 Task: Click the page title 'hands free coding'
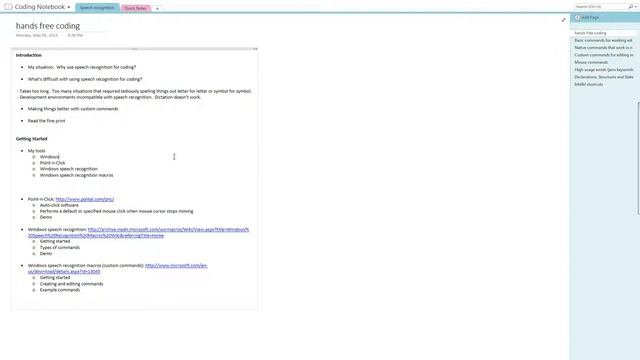pos(48,26)
